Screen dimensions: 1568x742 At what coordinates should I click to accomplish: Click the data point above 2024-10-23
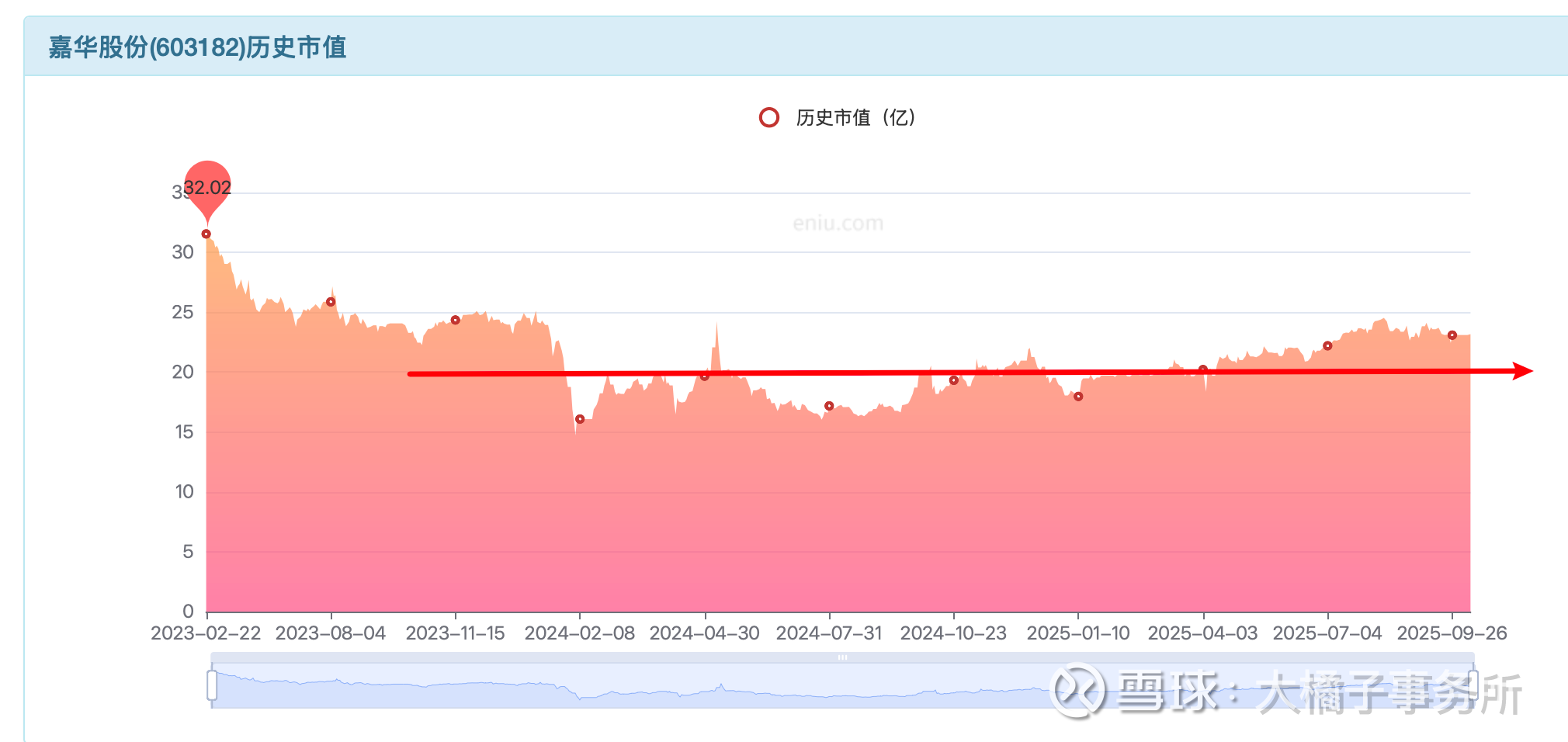coord(954,380)
